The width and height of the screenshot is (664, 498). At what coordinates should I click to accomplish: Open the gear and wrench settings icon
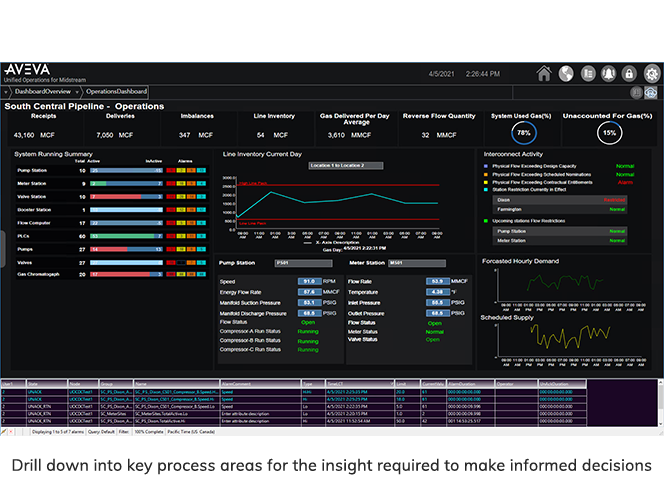click(652, 74)
